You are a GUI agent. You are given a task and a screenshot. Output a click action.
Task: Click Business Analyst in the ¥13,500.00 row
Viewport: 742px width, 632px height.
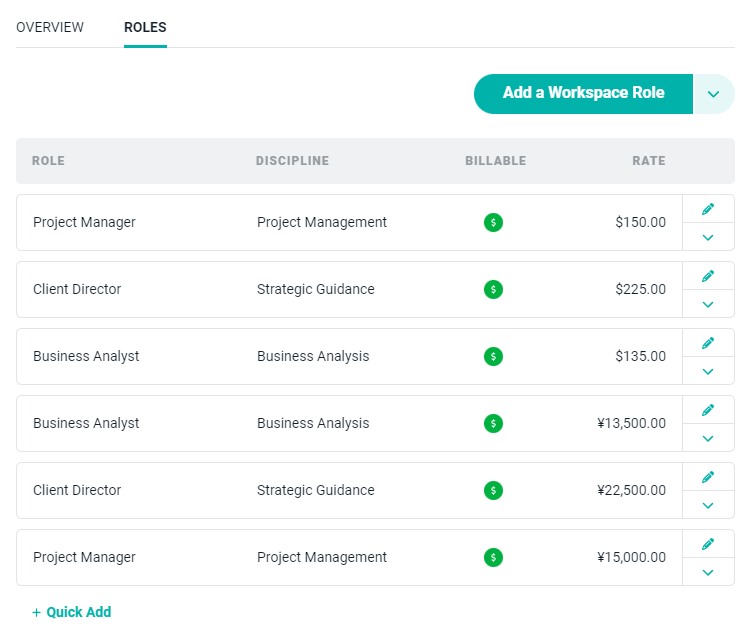[86, 423]
